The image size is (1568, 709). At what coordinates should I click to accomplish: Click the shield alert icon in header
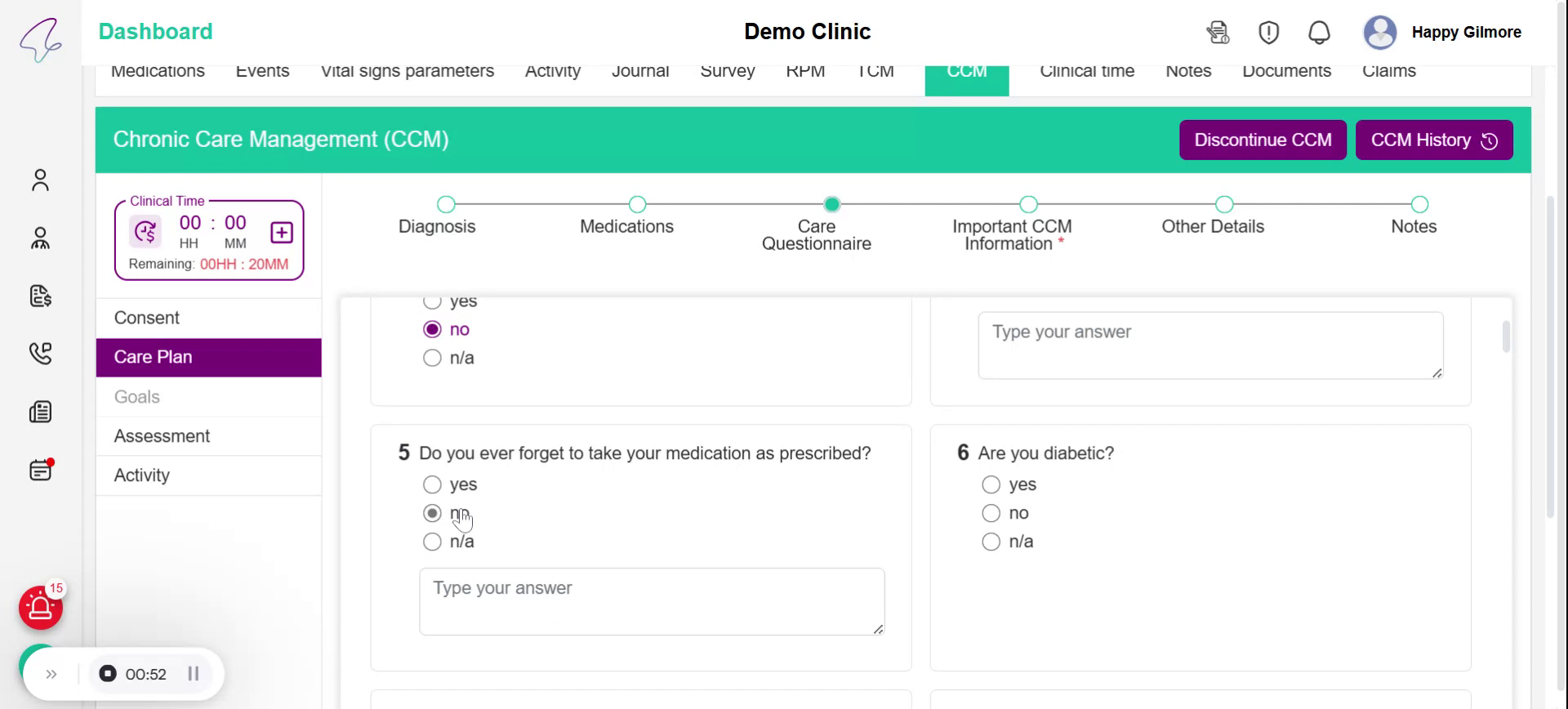[1268, 33]
